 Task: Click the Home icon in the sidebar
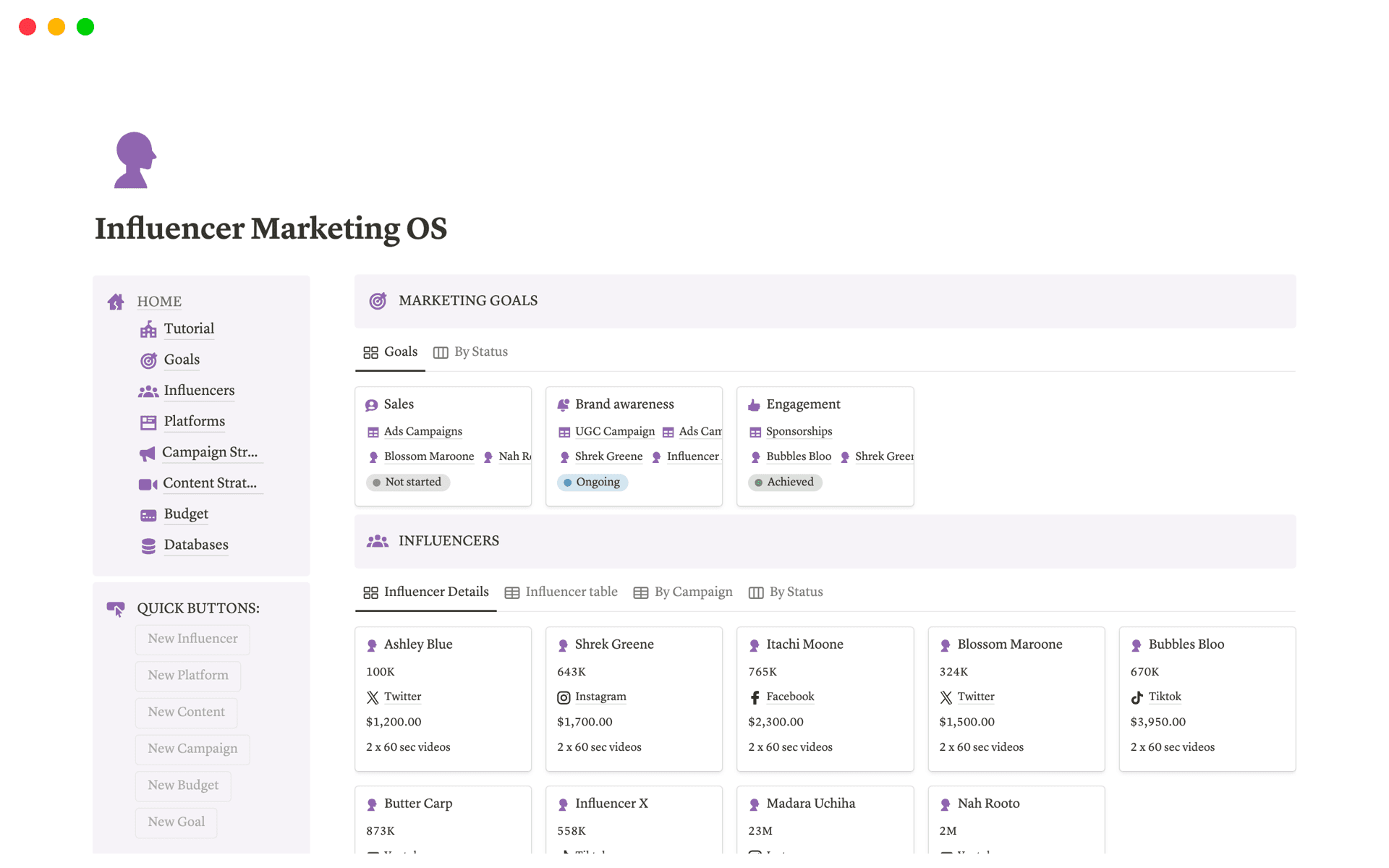pyautogui.click(x=116, y=301)
